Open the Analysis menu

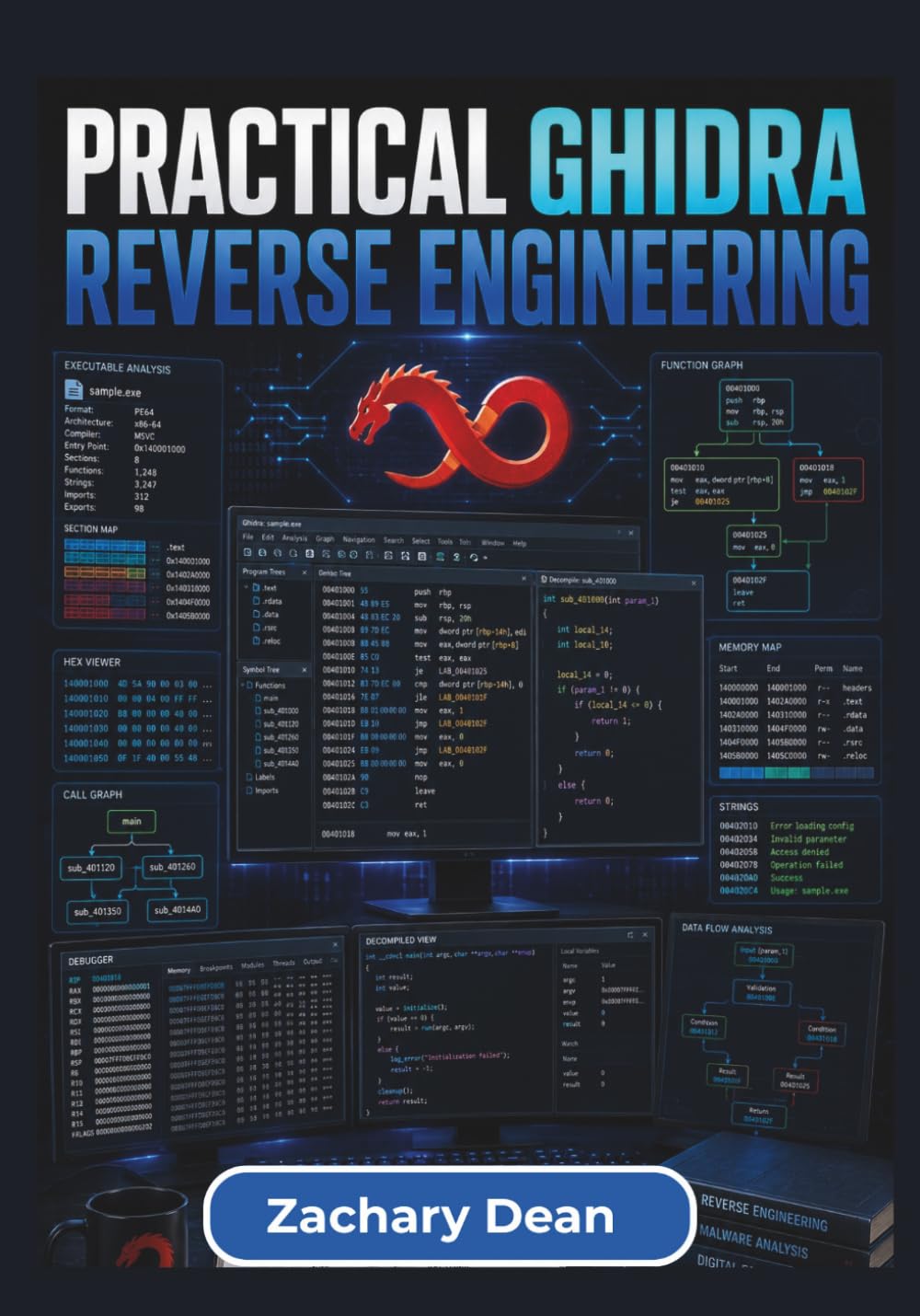(x=294, y=538)
